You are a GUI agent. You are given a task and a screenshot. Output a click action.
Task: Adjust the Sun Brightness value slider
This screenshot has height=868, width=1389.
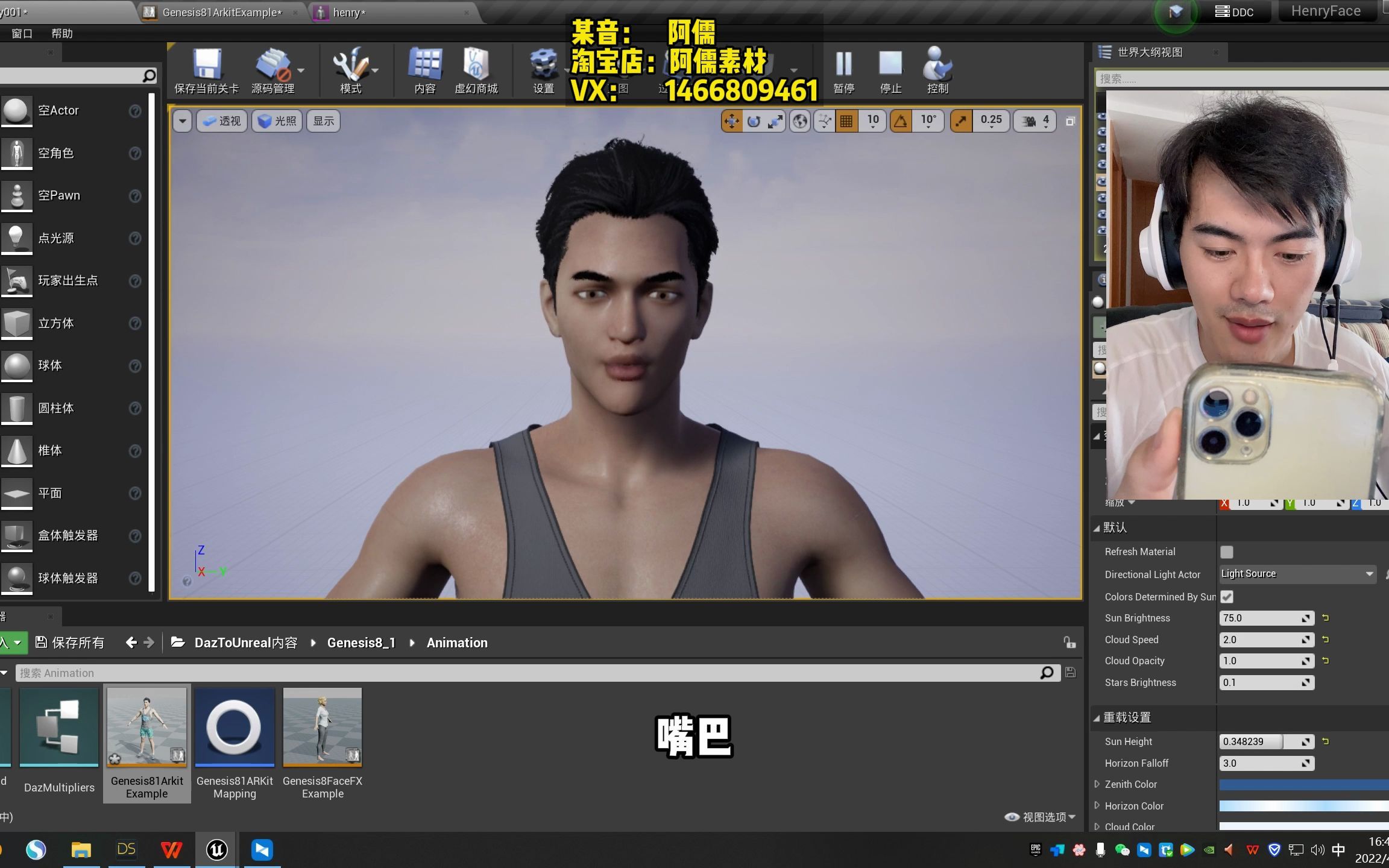(x=1266, y=617)
